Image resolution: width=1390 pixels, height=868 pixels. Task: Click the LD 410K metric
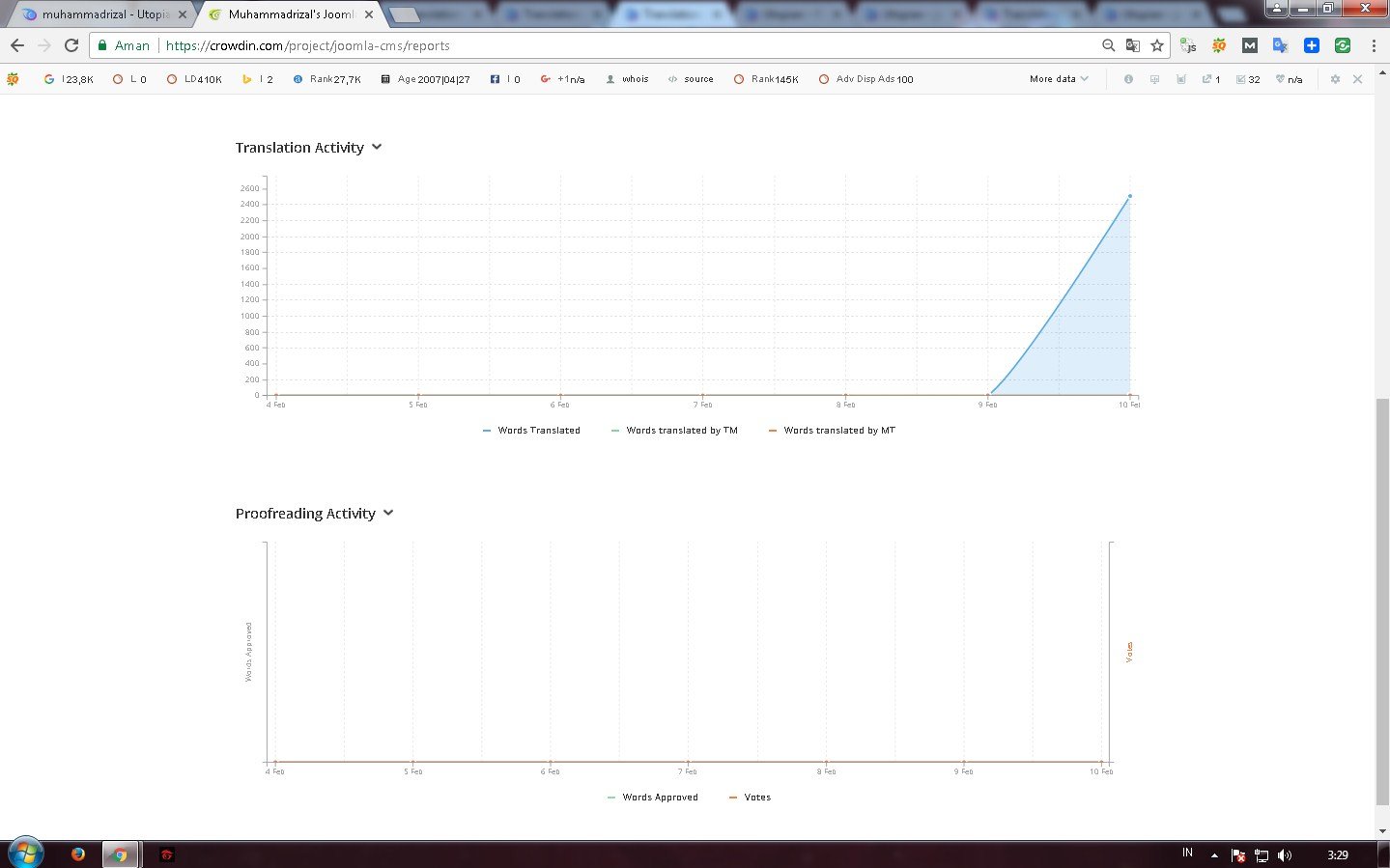[x=193, y=79]
